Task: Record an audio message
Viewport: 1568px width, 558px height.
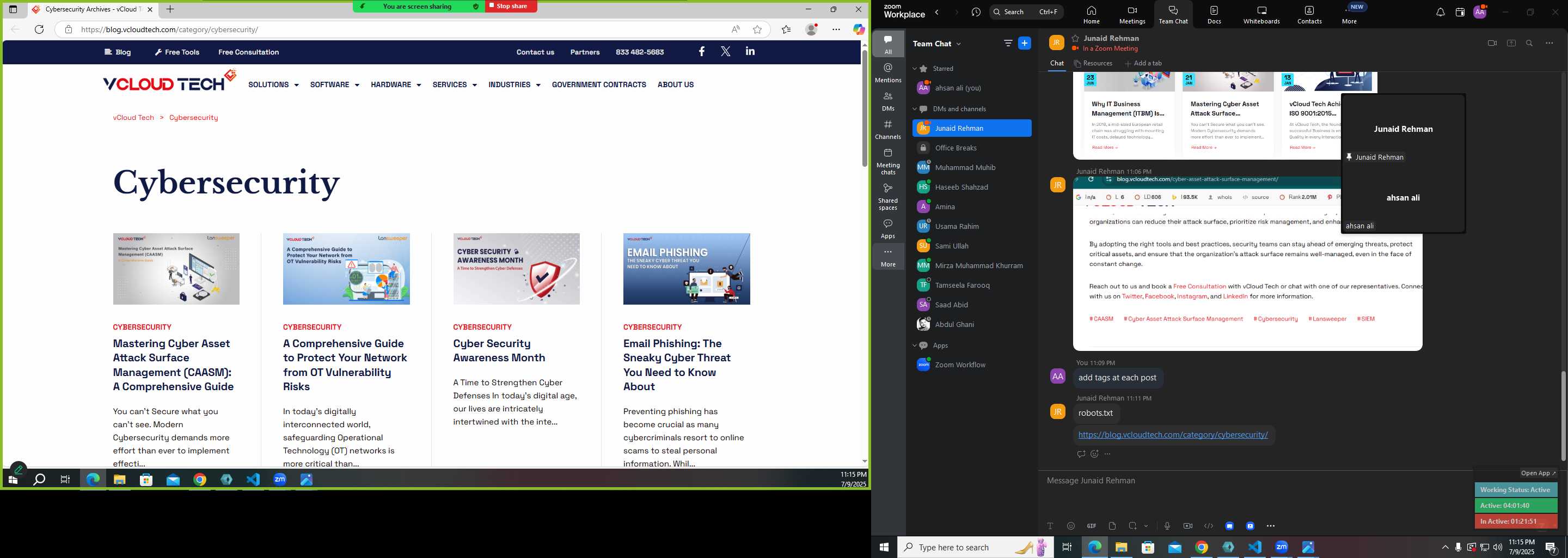Action: coord(1167,526)
